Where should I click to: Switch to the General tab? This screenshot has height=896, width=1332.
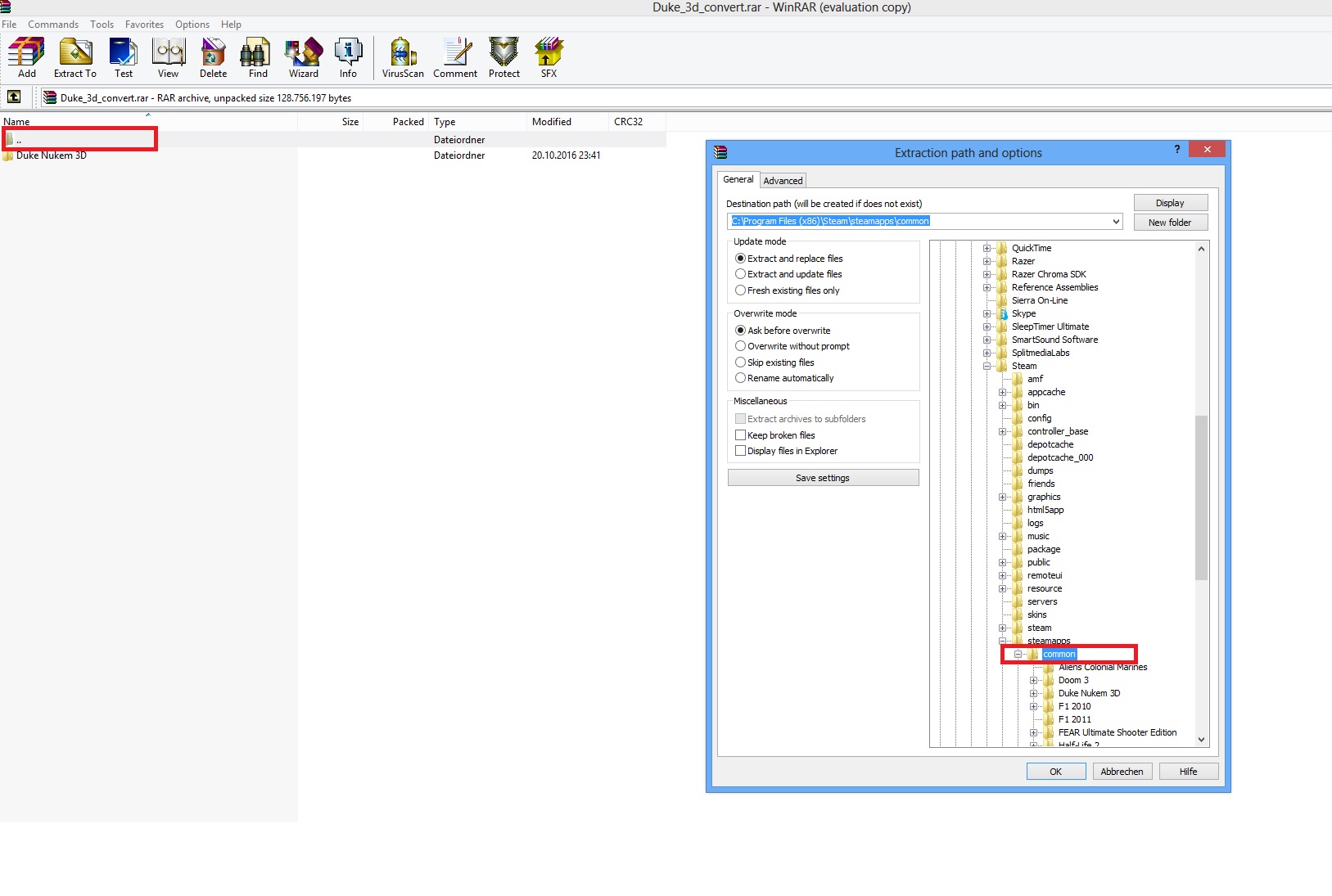pos(738,179)
